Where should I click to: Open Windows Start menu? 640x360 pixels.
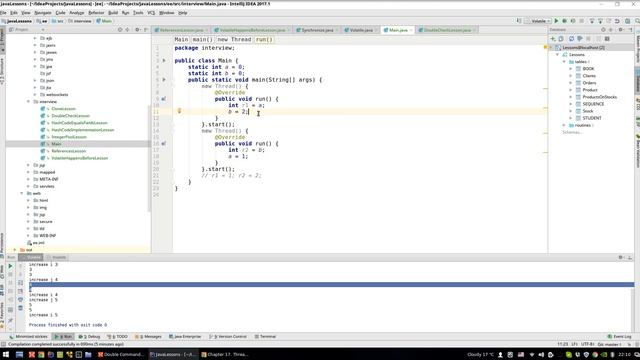(x=6, y=354)
